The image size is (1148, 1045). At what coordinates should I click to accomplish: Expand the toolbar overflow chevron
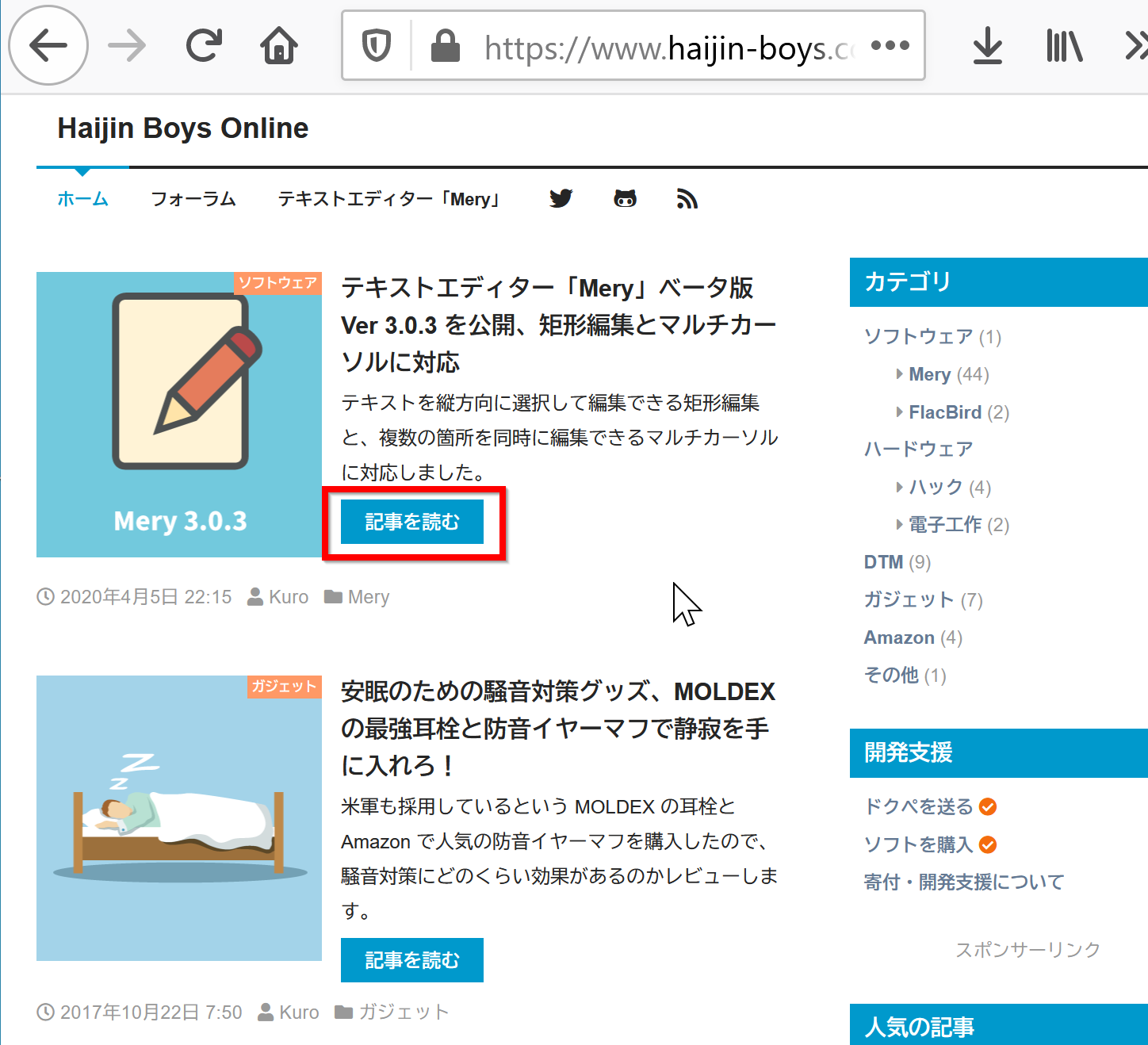pyautogui.click(x=1136, y=45)
